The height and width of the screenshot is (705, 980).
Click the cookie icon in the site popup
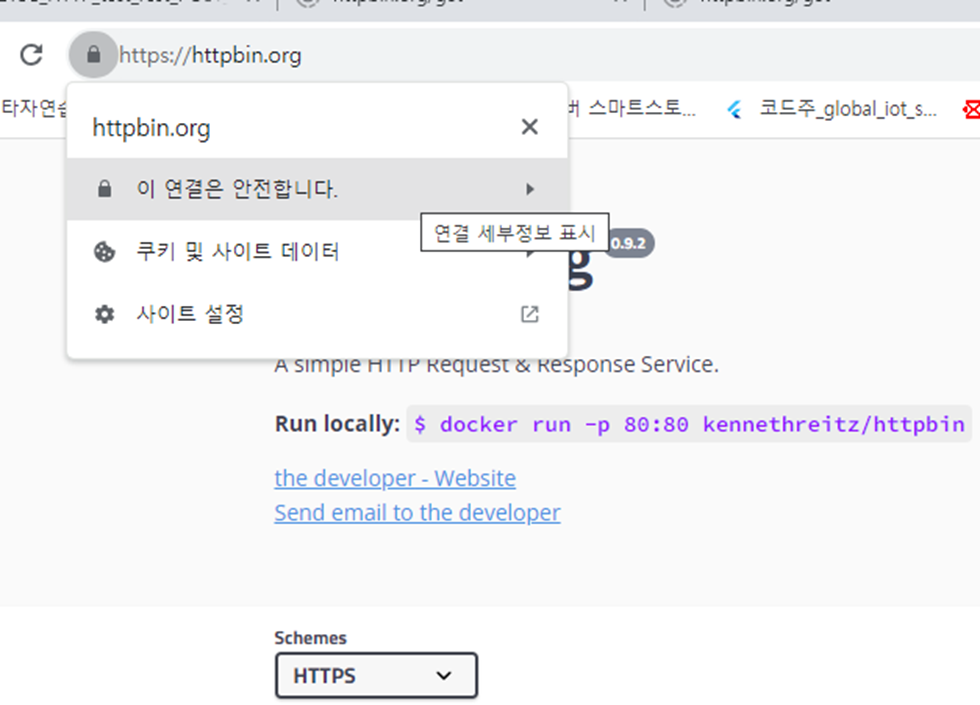click(104, 252)
